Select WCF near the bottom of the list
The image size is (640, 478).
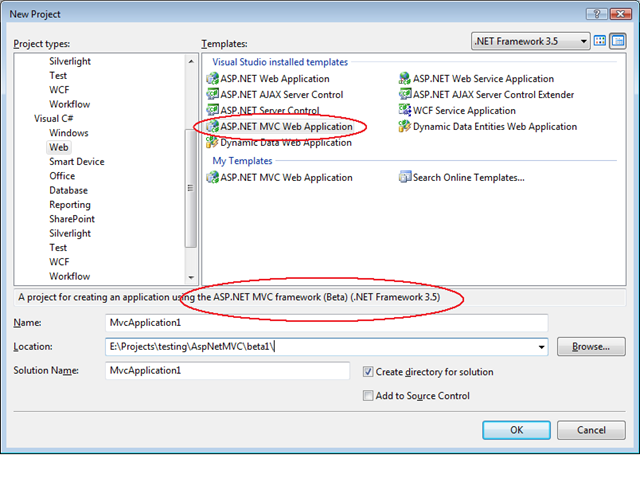[59, 262]
